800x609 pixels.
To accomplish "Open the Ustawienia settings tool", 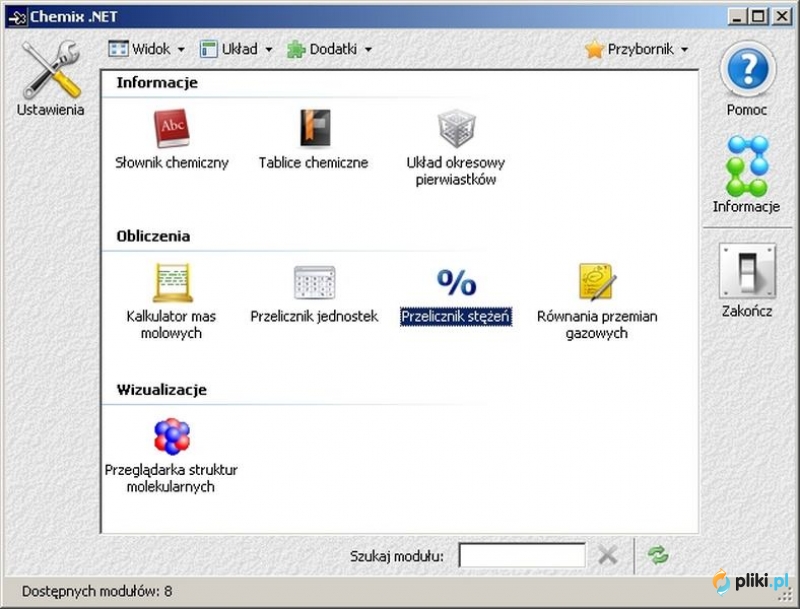I will click(51, 78).
